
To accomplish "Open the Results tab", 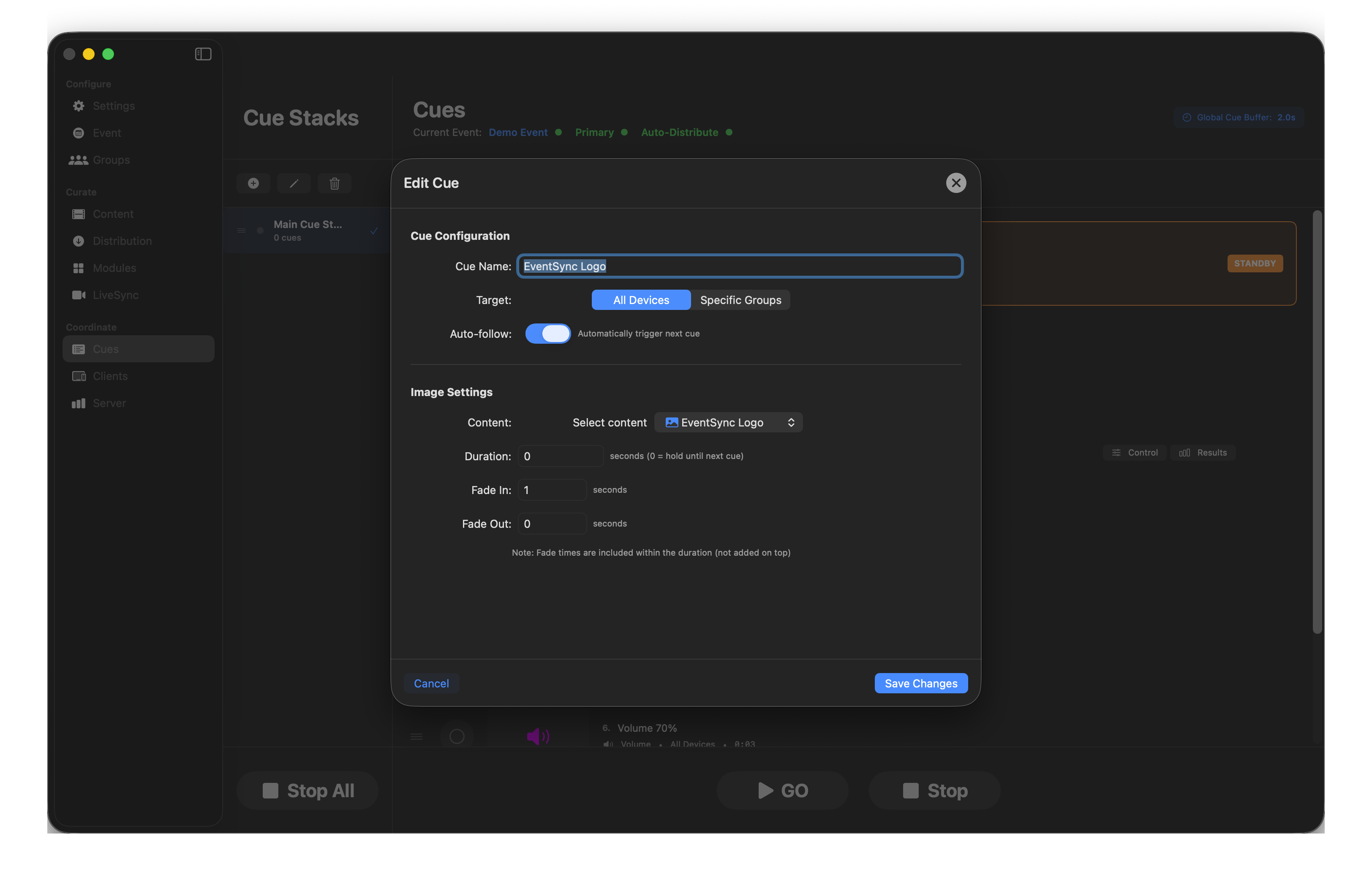I will pos(1203,453).
